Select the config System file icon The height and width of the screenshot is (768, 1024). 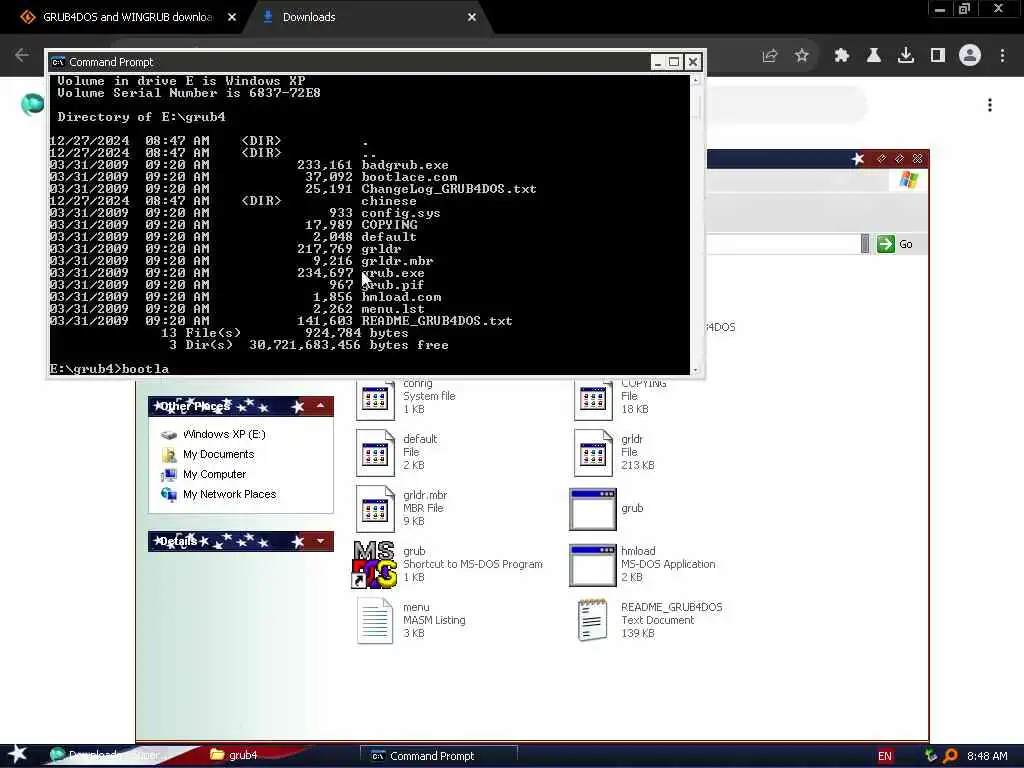tap(375, 398)
